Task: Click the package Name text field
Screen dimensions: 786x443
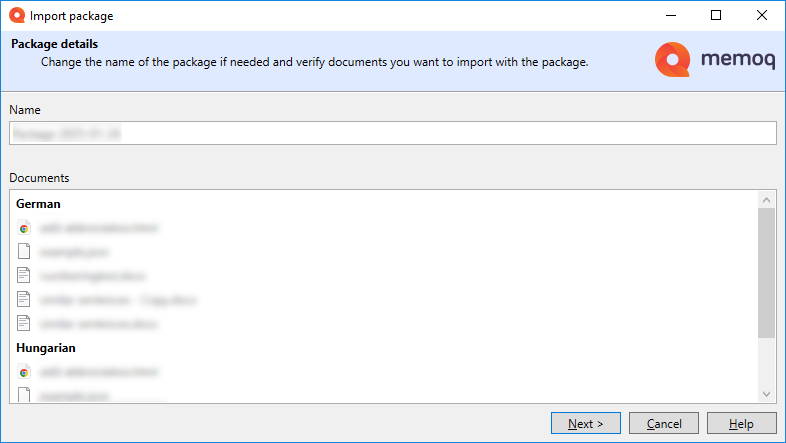Action: coord(392,133)
